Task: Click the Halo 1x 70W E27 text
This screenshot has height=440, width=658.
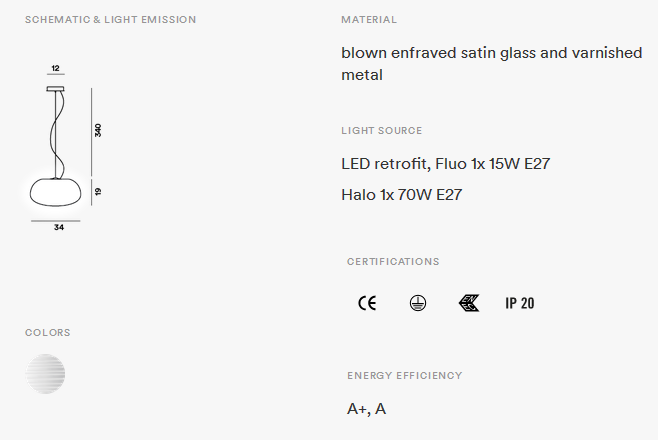Action: 402,195
